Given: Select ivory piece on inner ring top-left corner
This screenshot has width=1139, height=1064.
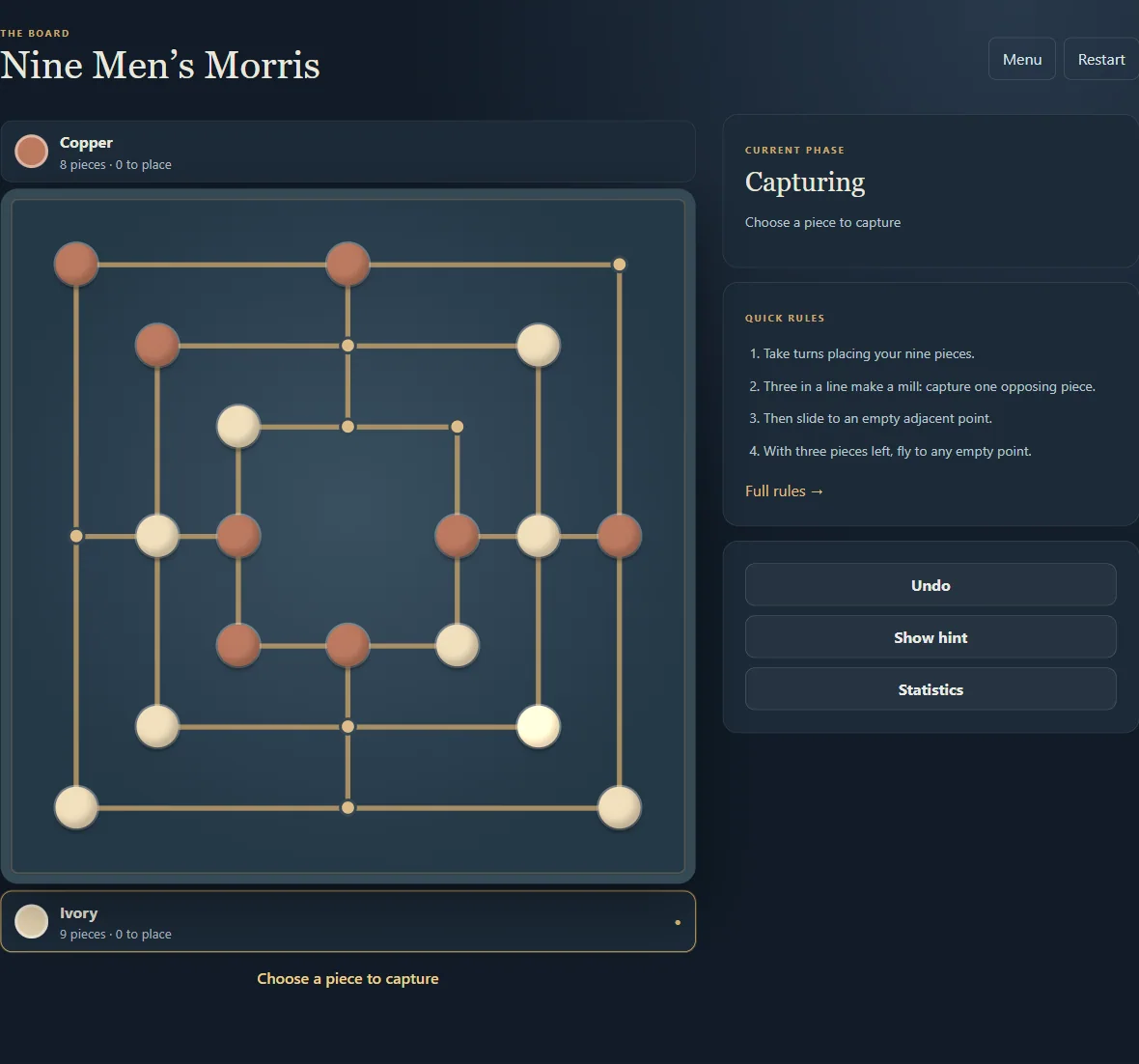Looking at the screenshot, I should point(239,427).
